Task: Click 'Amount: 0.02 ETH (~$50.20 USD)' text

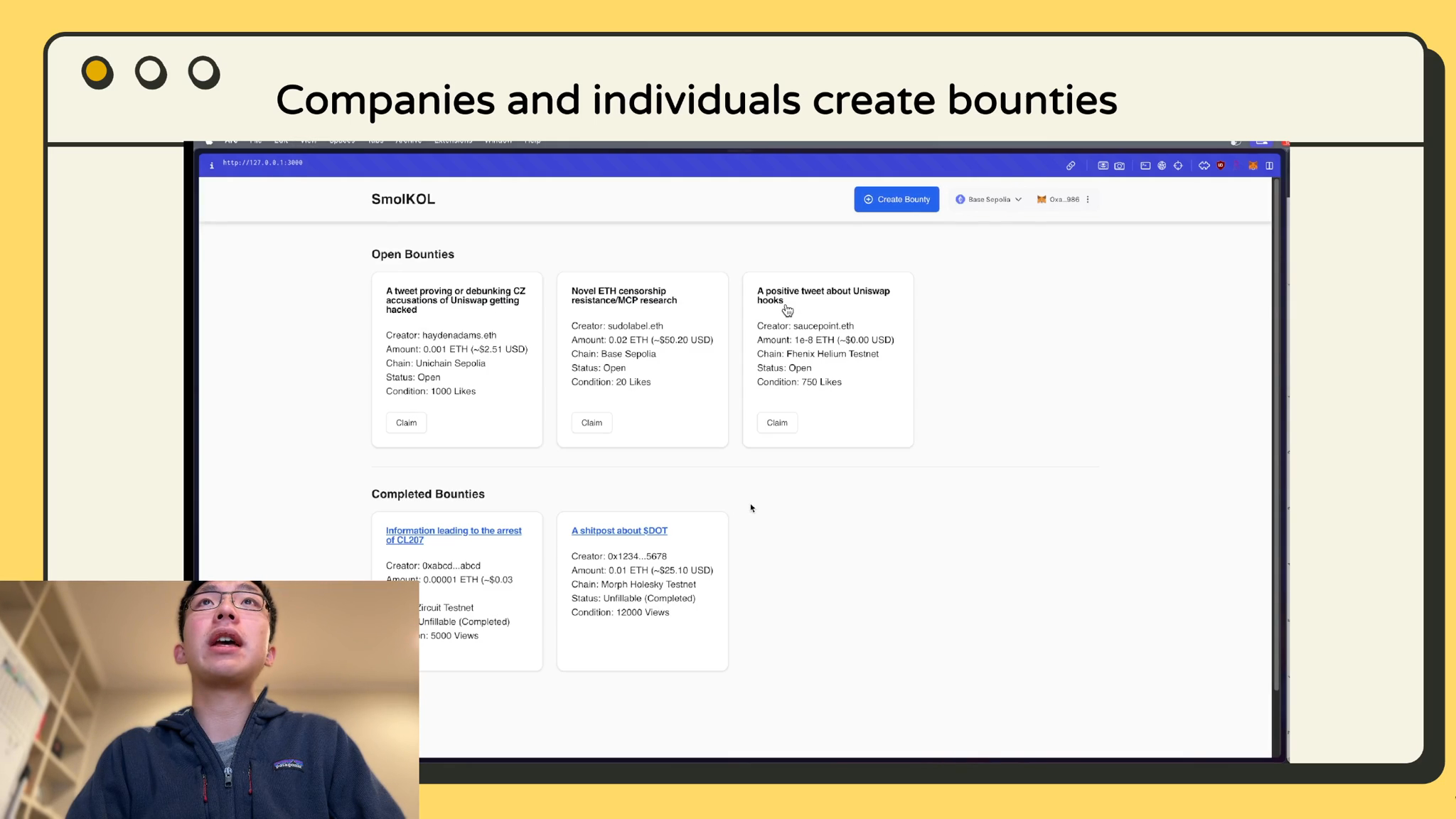Action: (x=642, y=341)
